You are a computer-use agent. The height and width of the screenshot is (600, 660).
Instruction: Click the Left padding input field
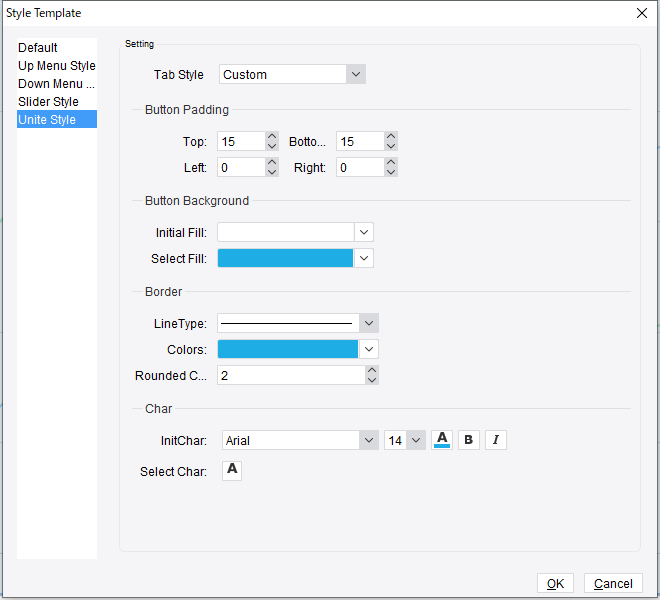(241, 168)
